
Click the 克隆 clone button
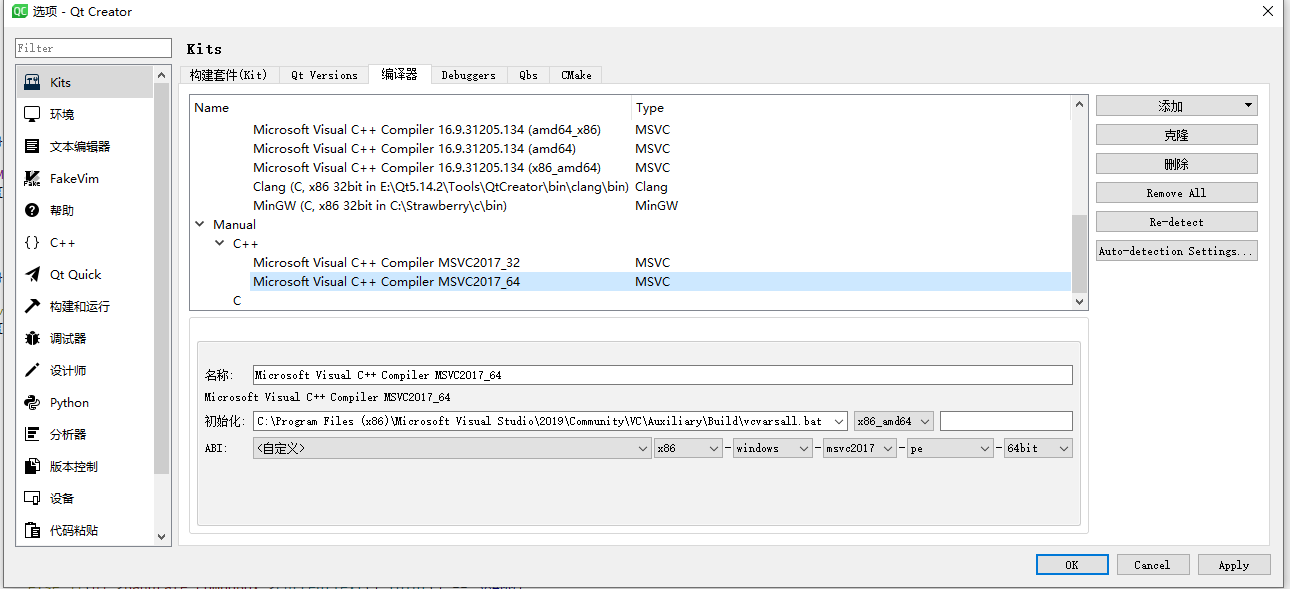pyautogui.click(x=1177, y=135)
